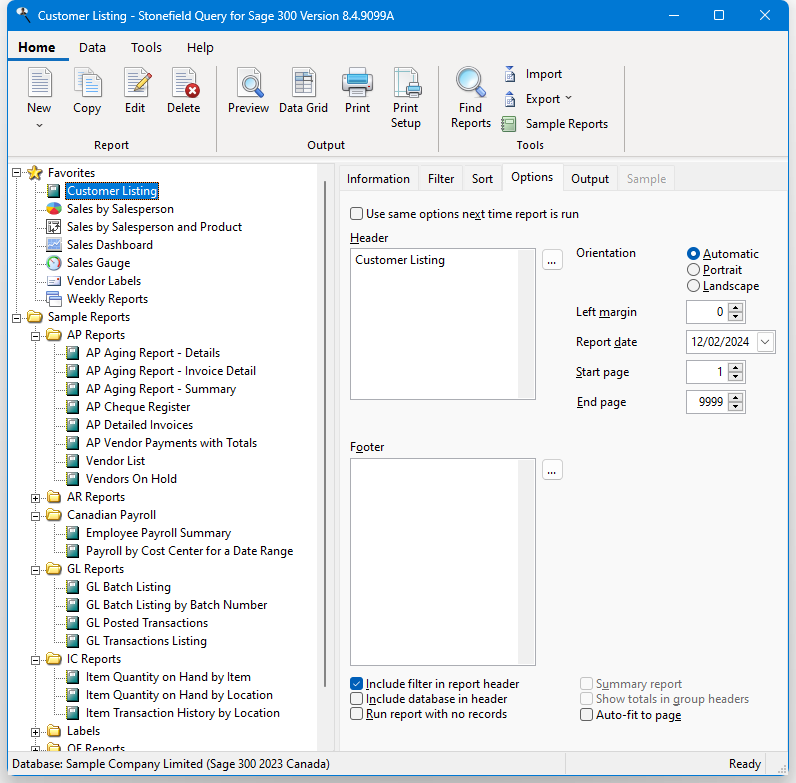Open the Report date dropdown

(x=766, y=342)
